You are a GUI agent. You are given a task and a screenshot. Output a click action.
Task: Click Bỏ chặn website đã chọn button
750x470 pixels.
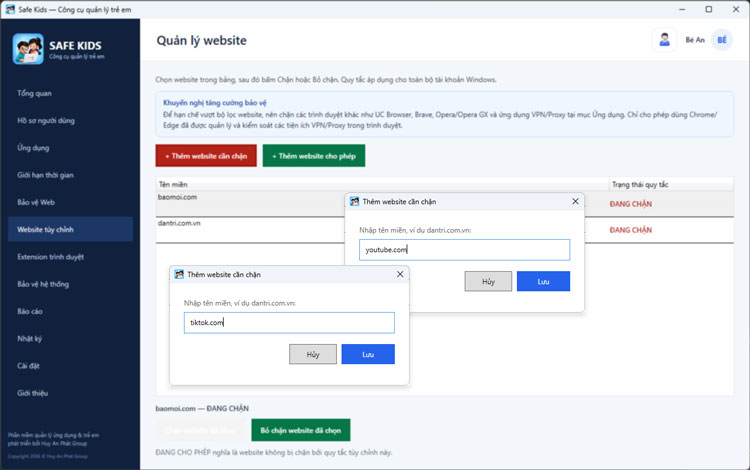pos(301,430)
